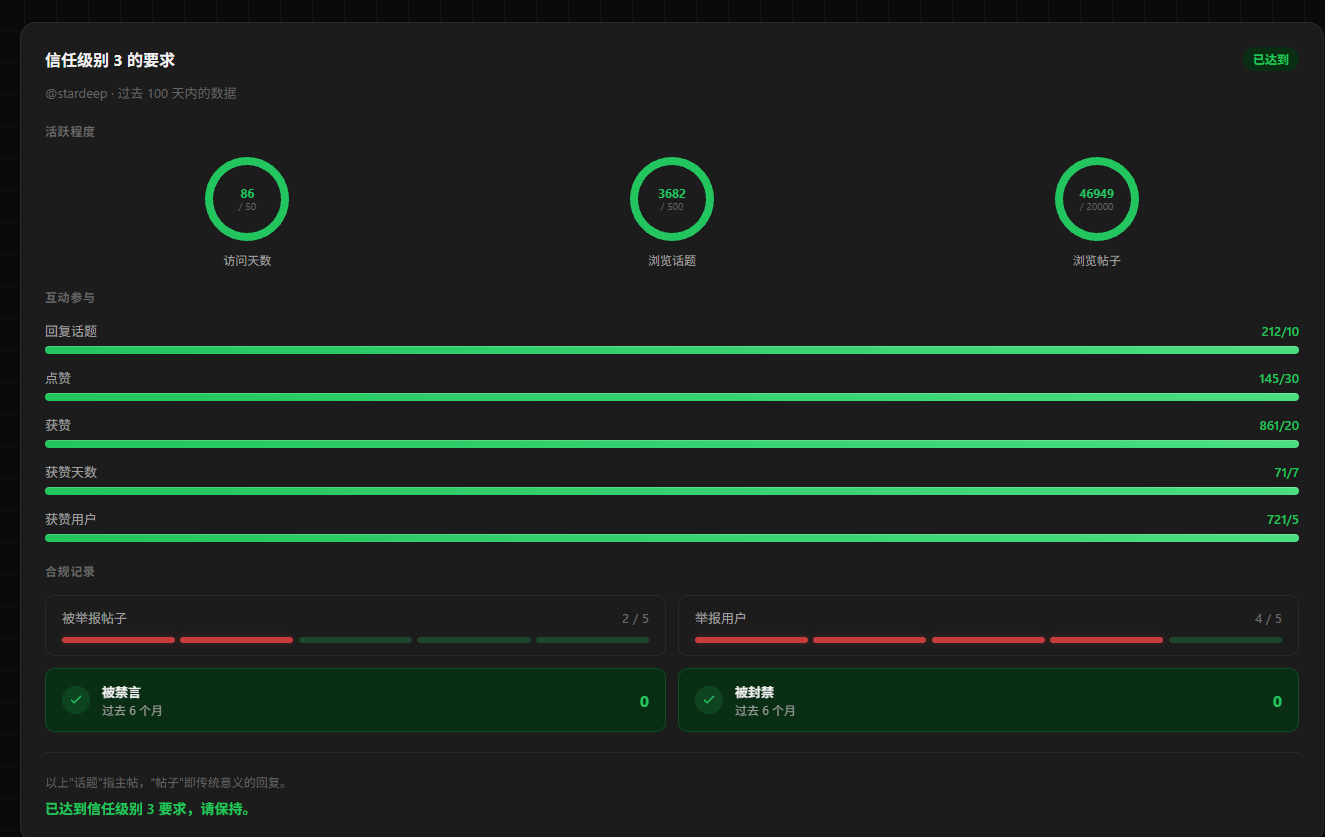Click the 浏览帖子 circular progress ring

tap(1097, 199)
